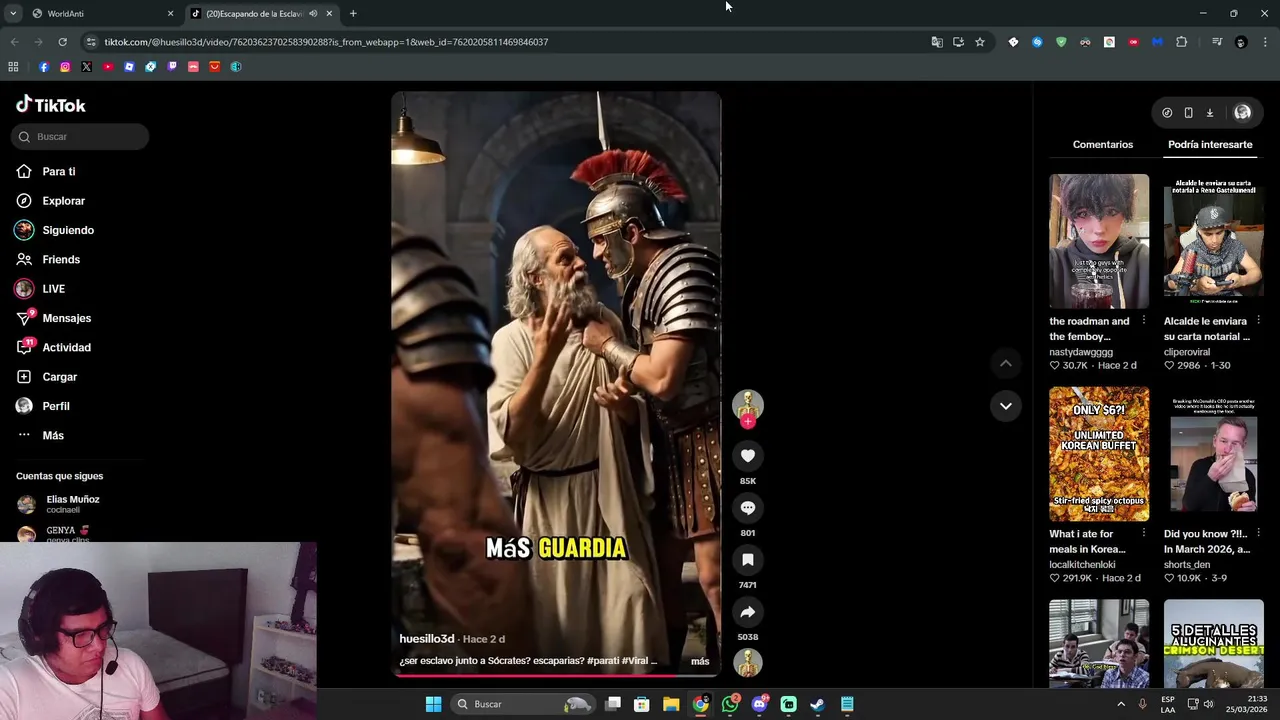Save video with the bookmark icon
Viewport: 1280px width, 720px height.
point(747,560)
